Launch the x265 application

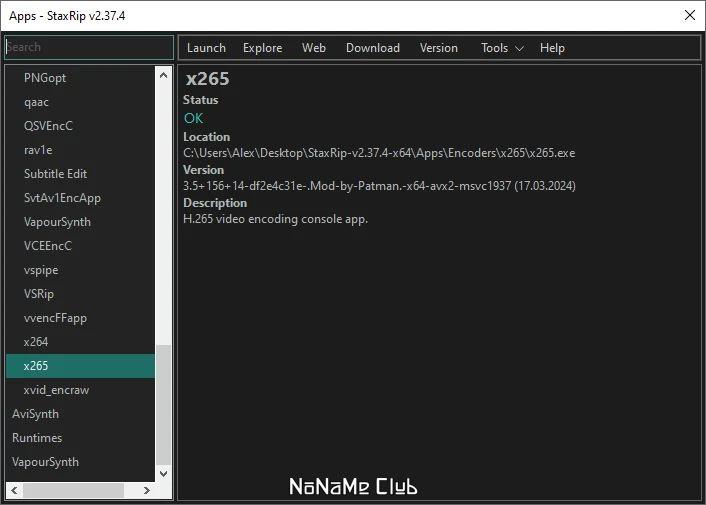tap(206, 48)
